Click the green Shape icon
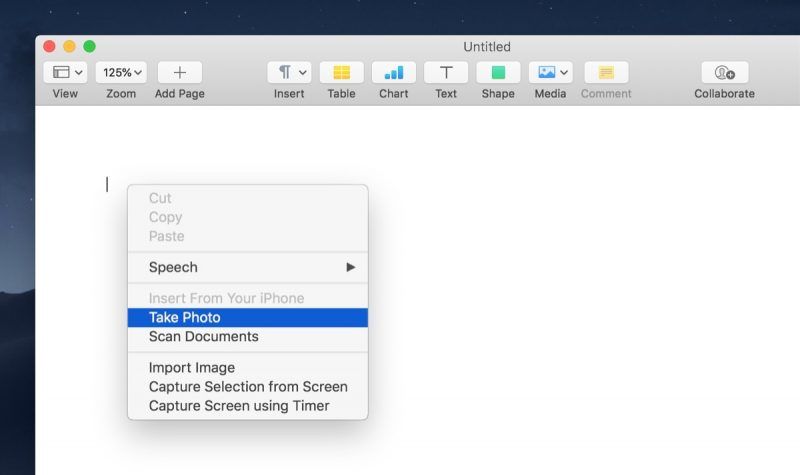The image size is (800, 475). 498,72
